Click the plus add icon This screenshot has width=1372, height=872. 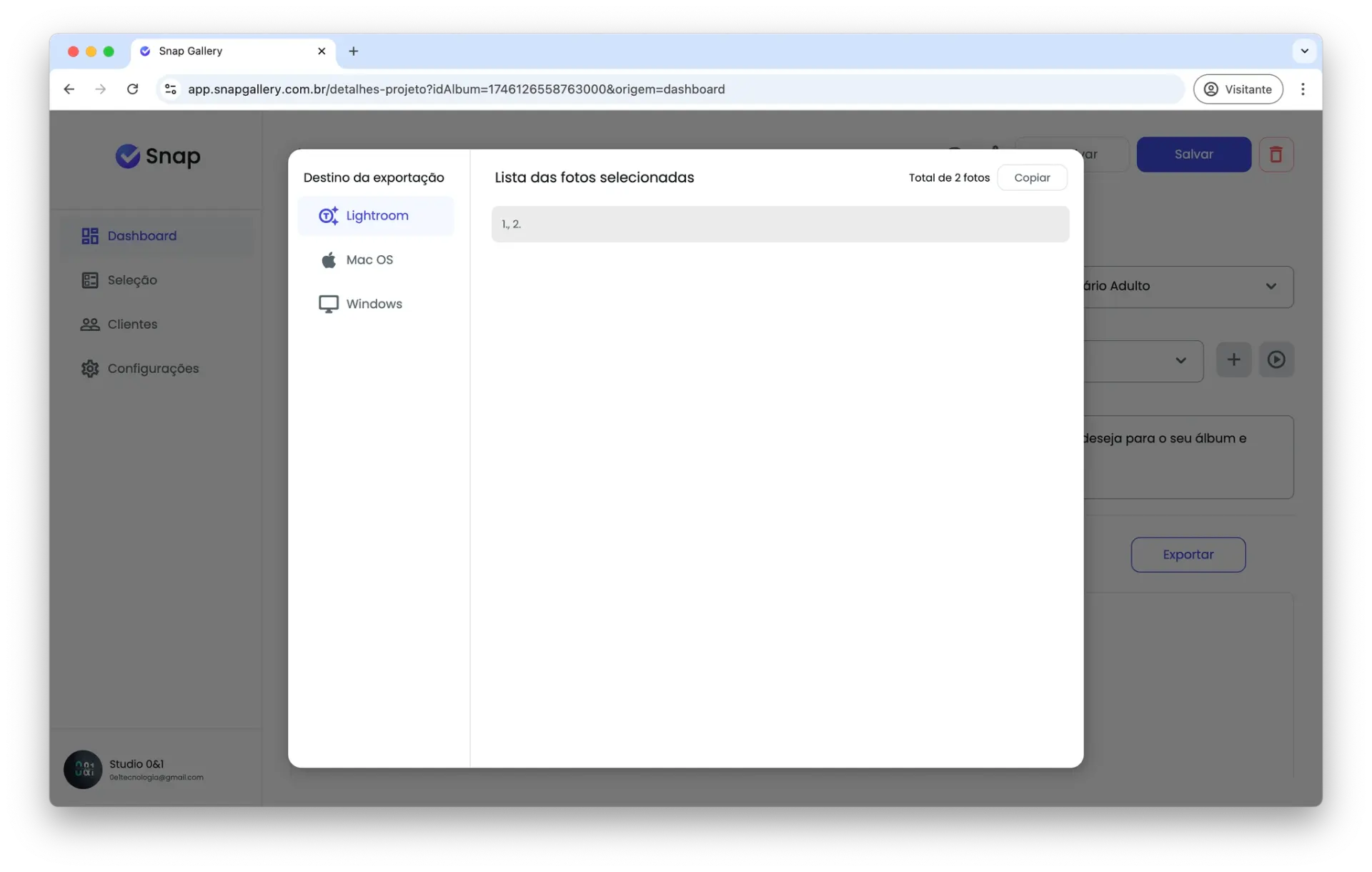click(1233, 360)
